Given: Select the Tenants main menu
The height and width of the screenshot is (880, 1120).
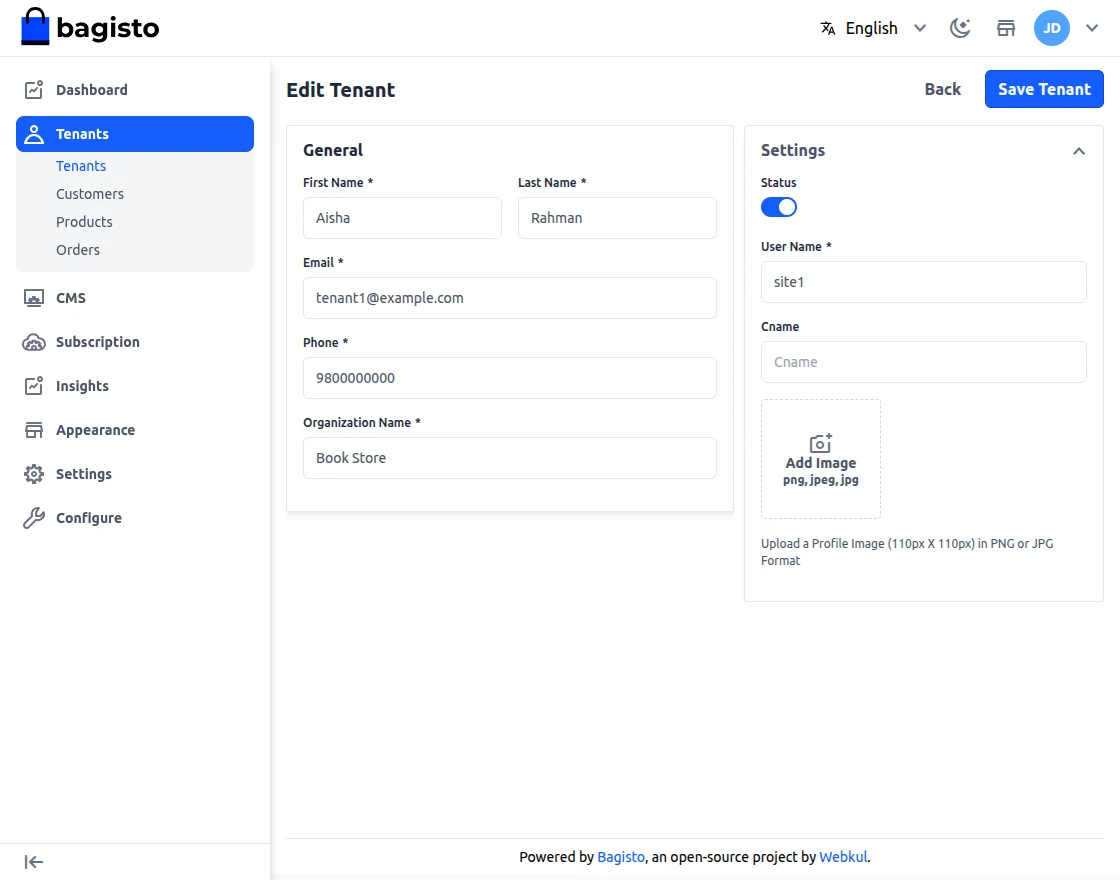Looking at the screenshot, I should click(x=135, y=134).
